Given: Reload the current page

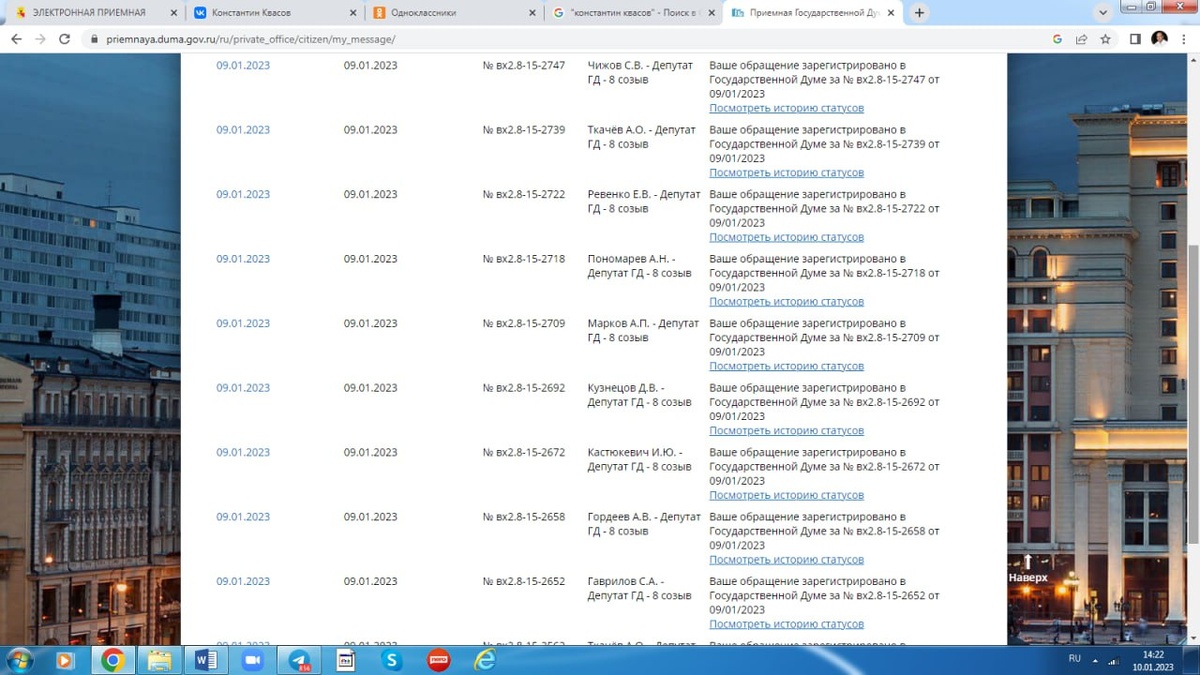Looking at the screenshot, I should pos(65,39).
